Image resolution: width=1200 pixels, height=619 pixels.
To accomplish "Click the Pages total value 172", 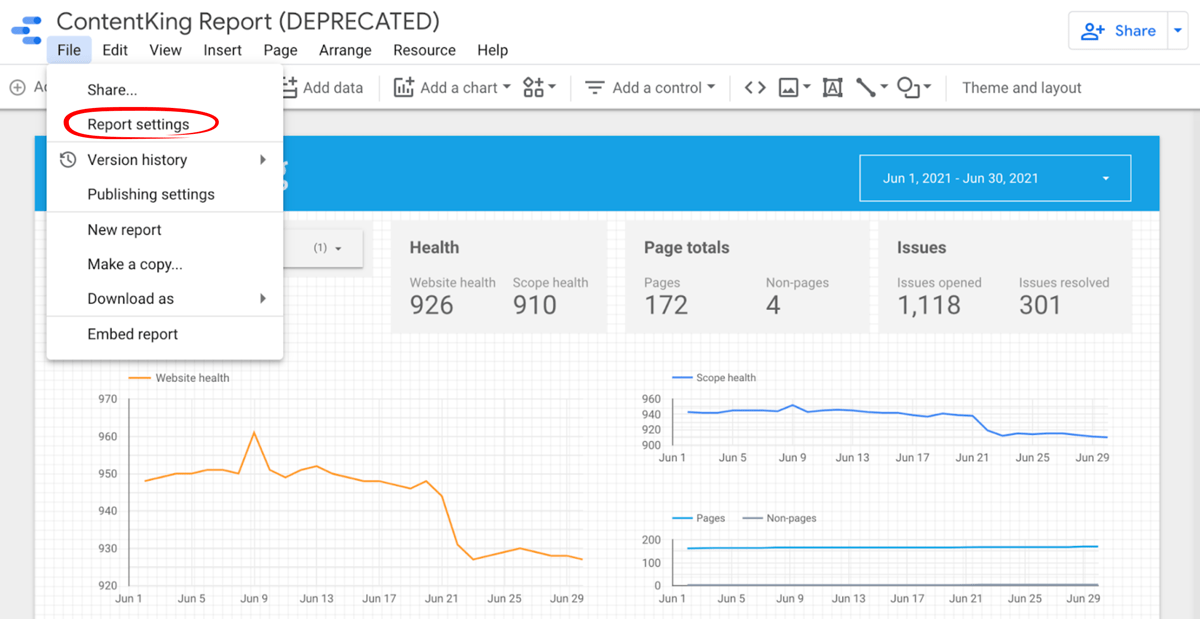I will (x=666, y=305).
